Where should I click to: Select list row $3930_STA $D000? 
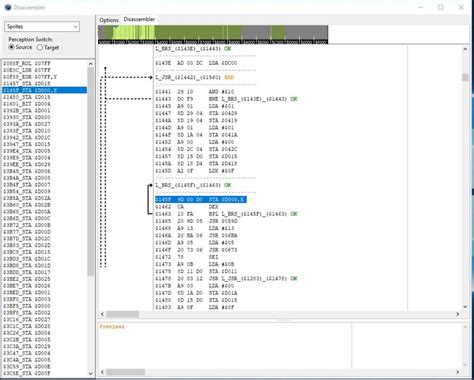[x=45, y=117]
